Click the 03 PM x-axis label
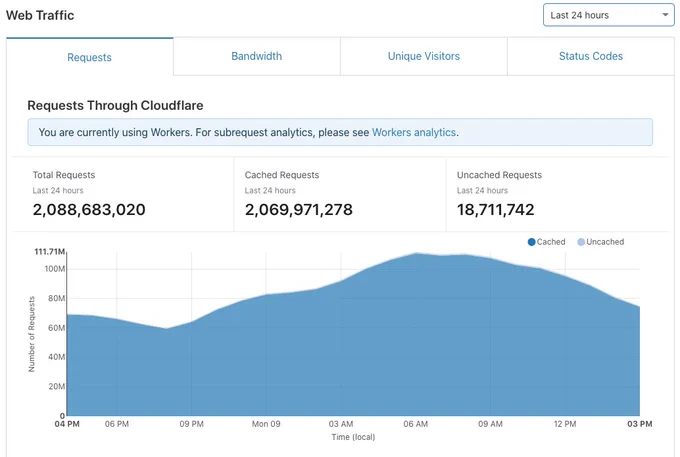Viewport: 680px width, 457px height. pyautogui.click(x=640, y=424)
